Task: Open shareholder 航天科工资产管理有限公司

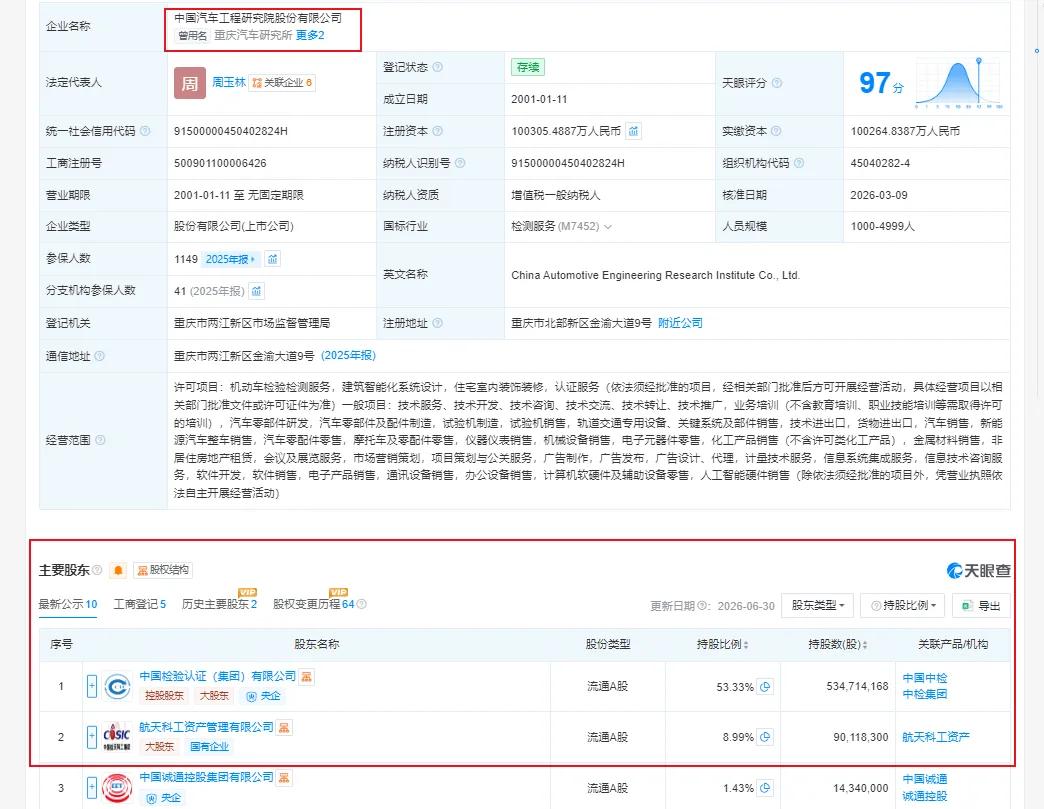Action: click(206, 727)
